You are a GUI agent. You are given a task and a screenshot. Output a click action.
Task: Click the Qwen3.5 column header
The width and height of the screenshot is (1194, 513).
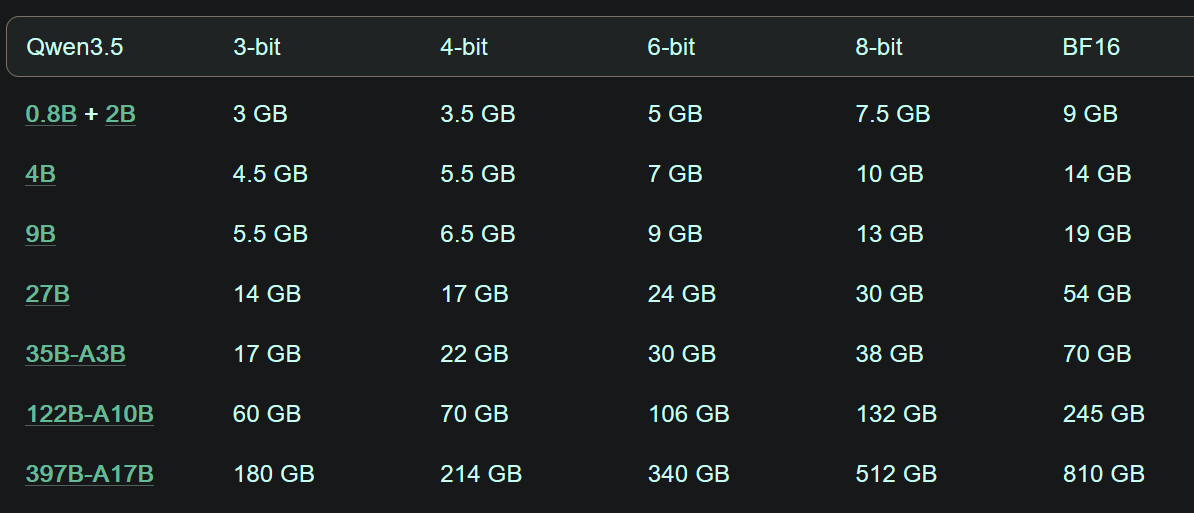pos(74,47)
